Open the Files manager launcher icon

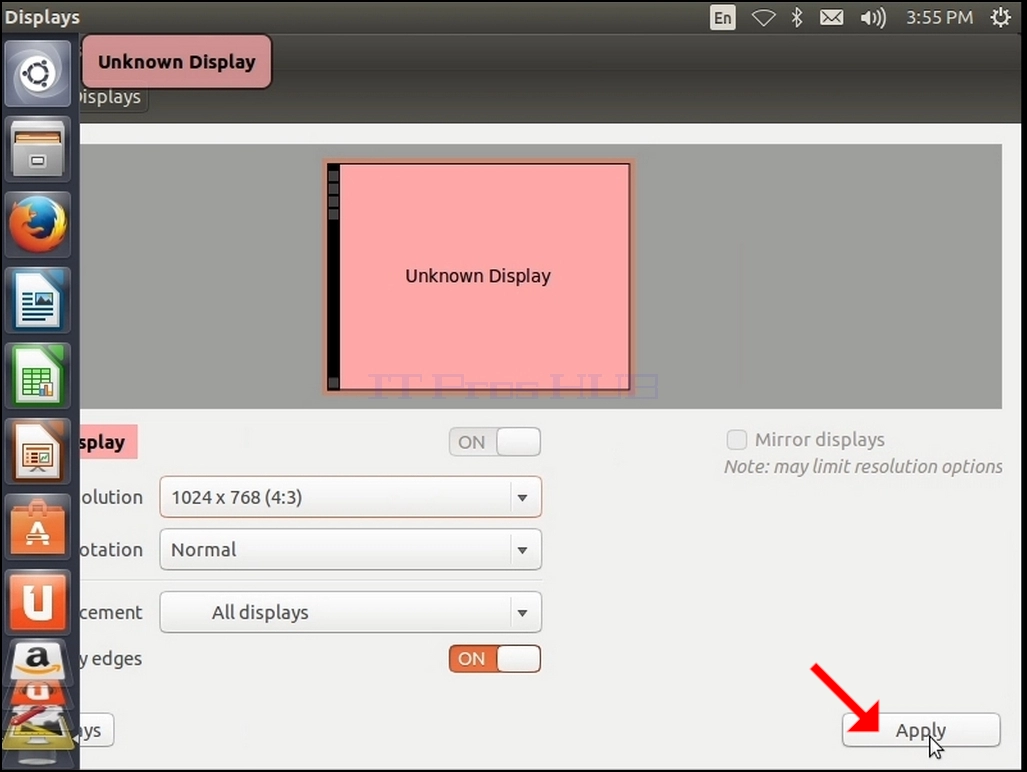37,149
